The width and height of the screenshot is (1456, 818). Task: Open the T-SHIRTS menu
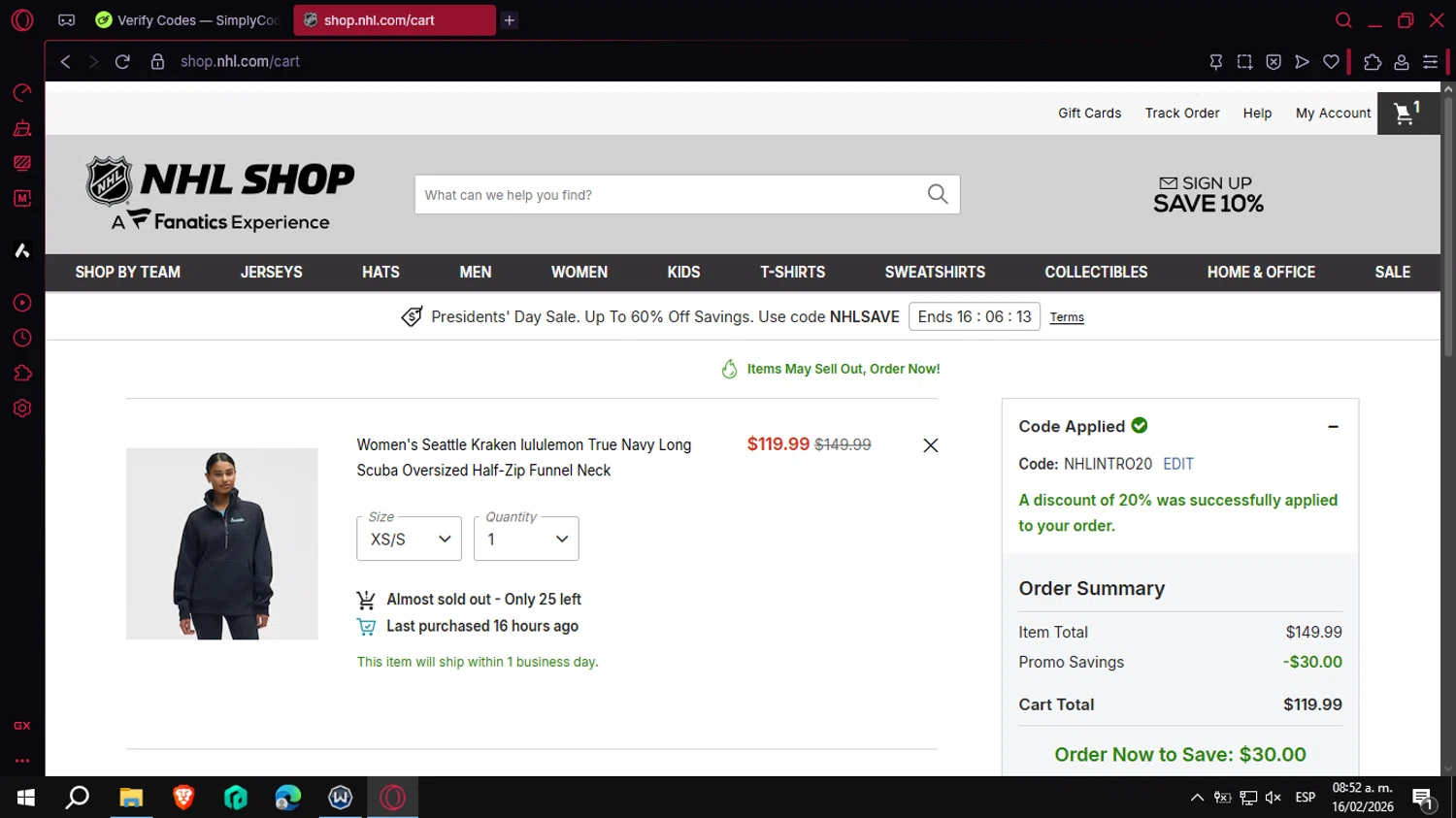(x=792, y=272)
